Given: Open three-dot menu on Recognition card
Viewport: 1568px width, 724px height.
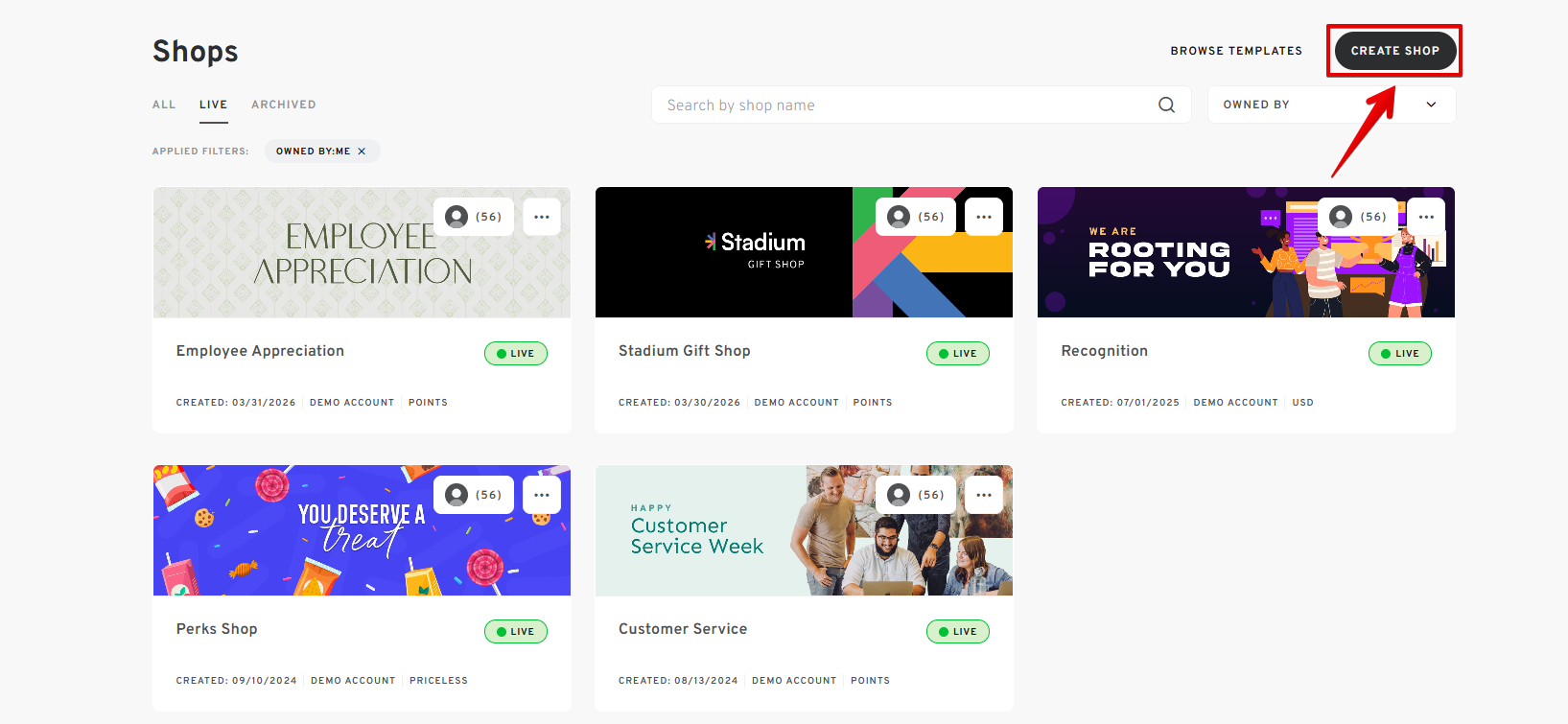Looking at the screenshot, I should (x=1426, y=217).
